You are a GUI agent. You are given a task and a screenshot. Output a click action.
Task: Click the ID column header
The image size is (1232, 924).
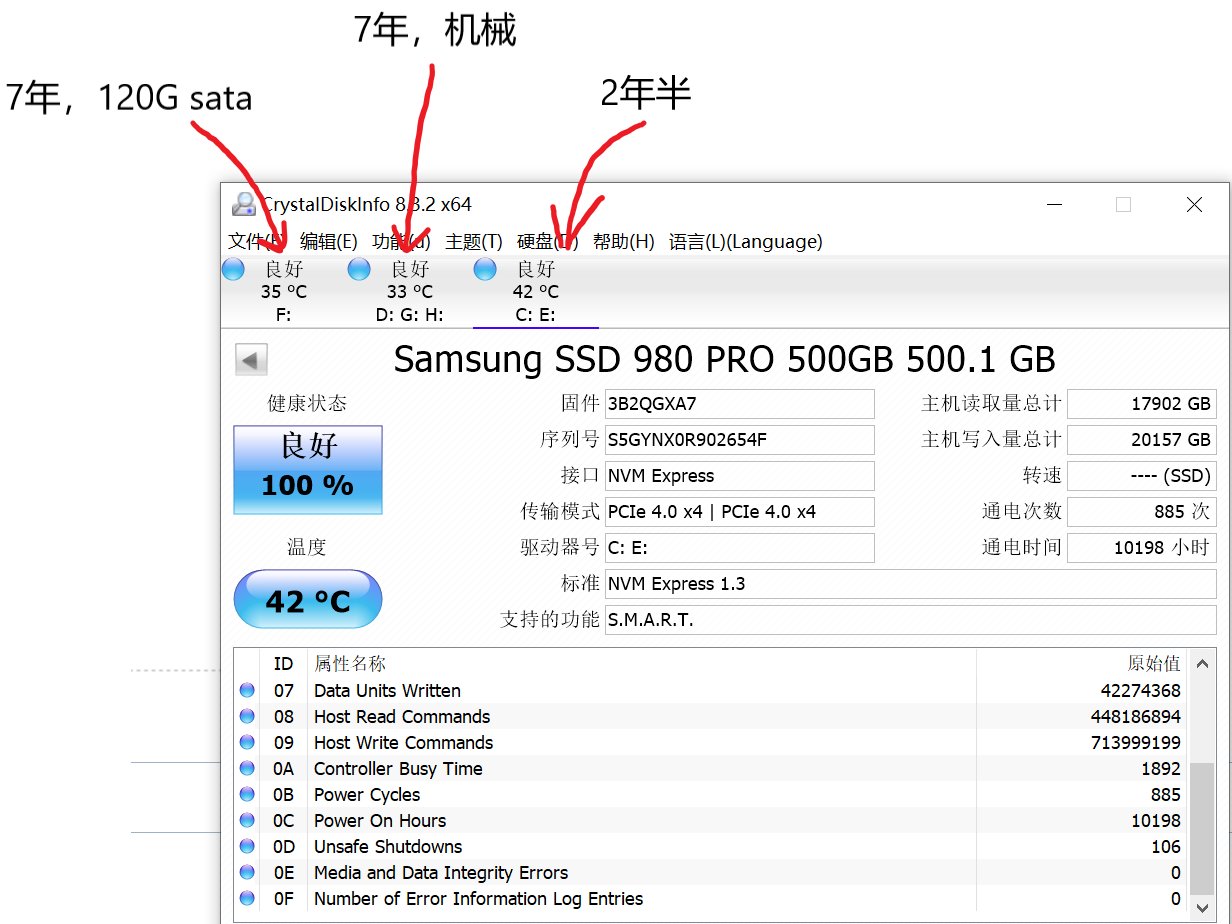[x=284, y=664]
